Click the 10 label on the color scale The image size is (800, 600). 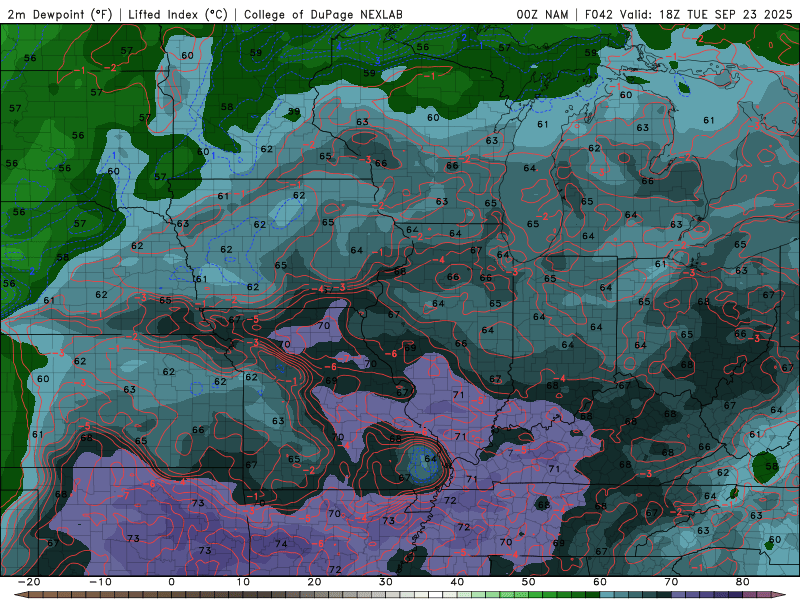(243, 582)
